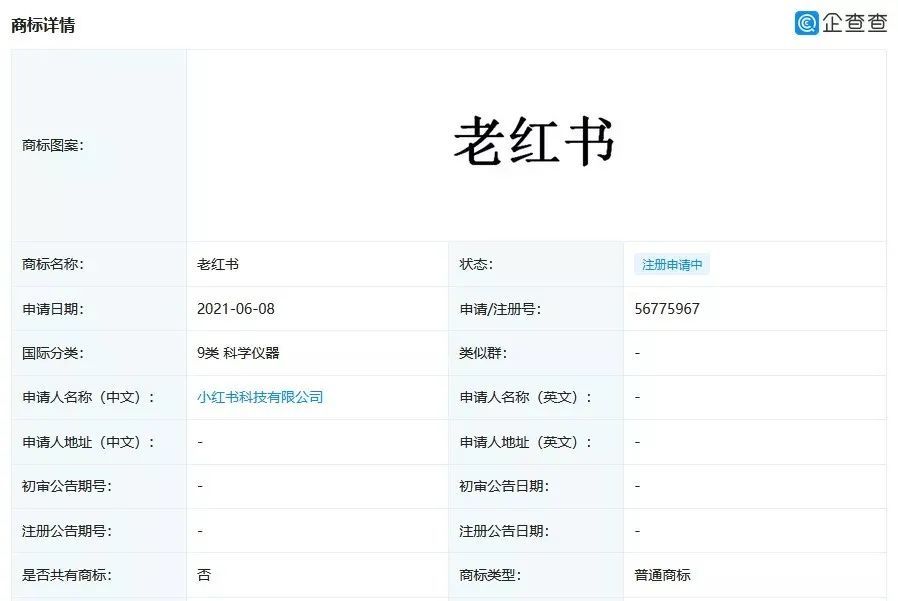Select the registration number 56775967
This screenshot has height=601, width=898.
(667, 309)
